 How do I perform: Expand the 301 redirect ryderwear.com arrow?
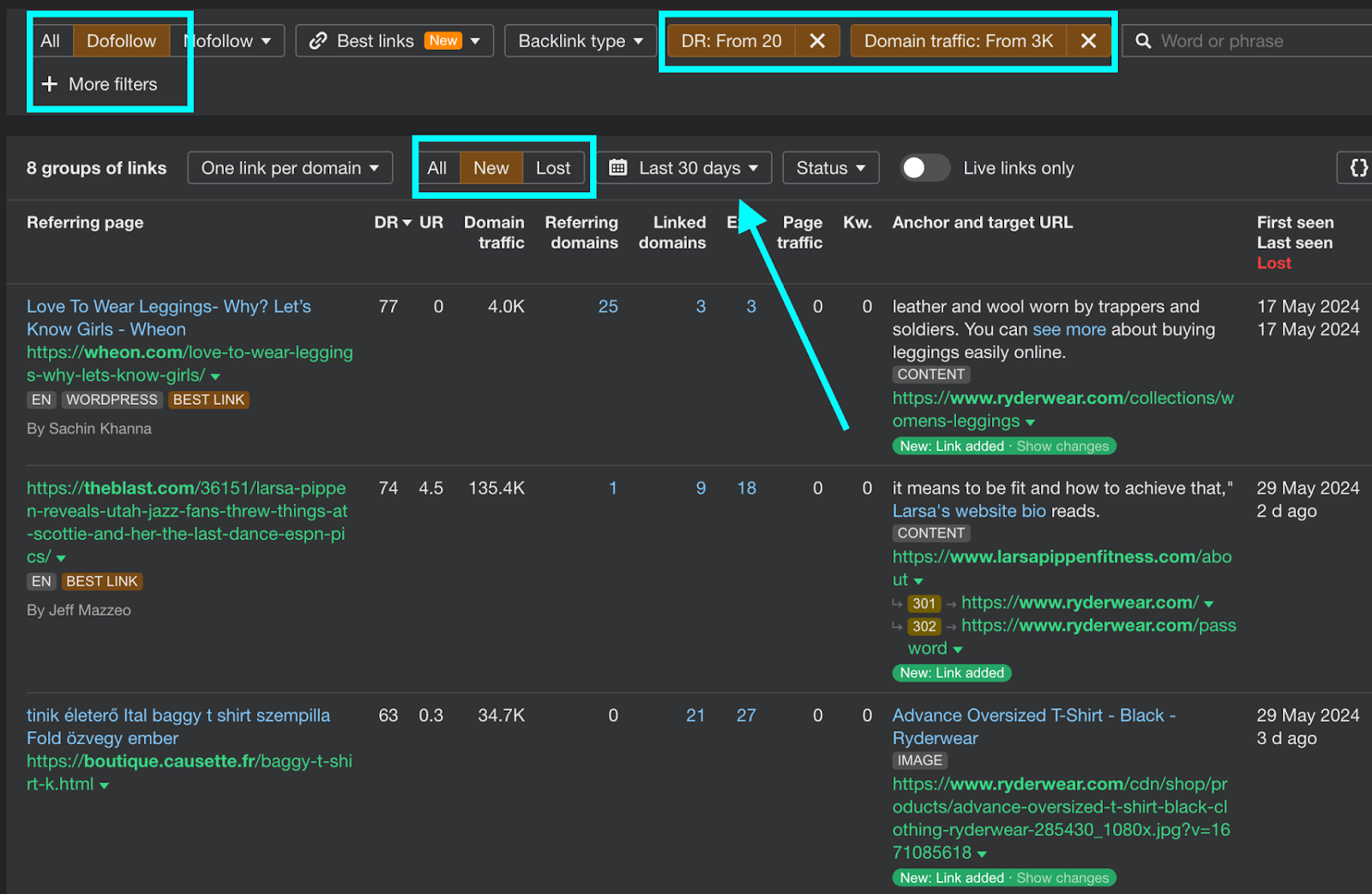[x=1208, y=604]
